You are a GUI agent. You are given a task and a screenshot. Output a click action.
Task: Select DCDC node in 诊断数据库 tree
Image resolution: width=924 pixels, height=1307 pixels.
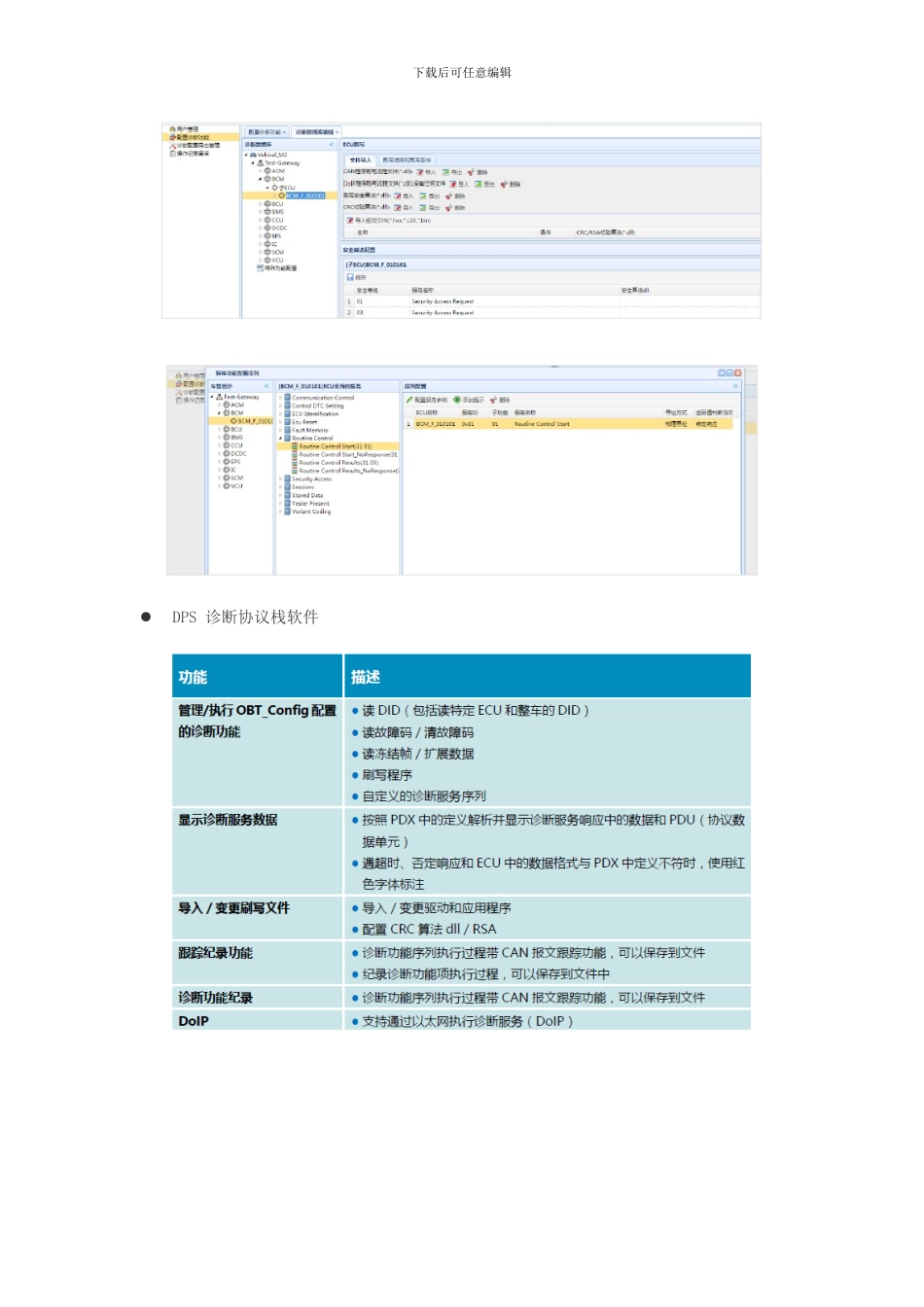[x=276, y=229]
